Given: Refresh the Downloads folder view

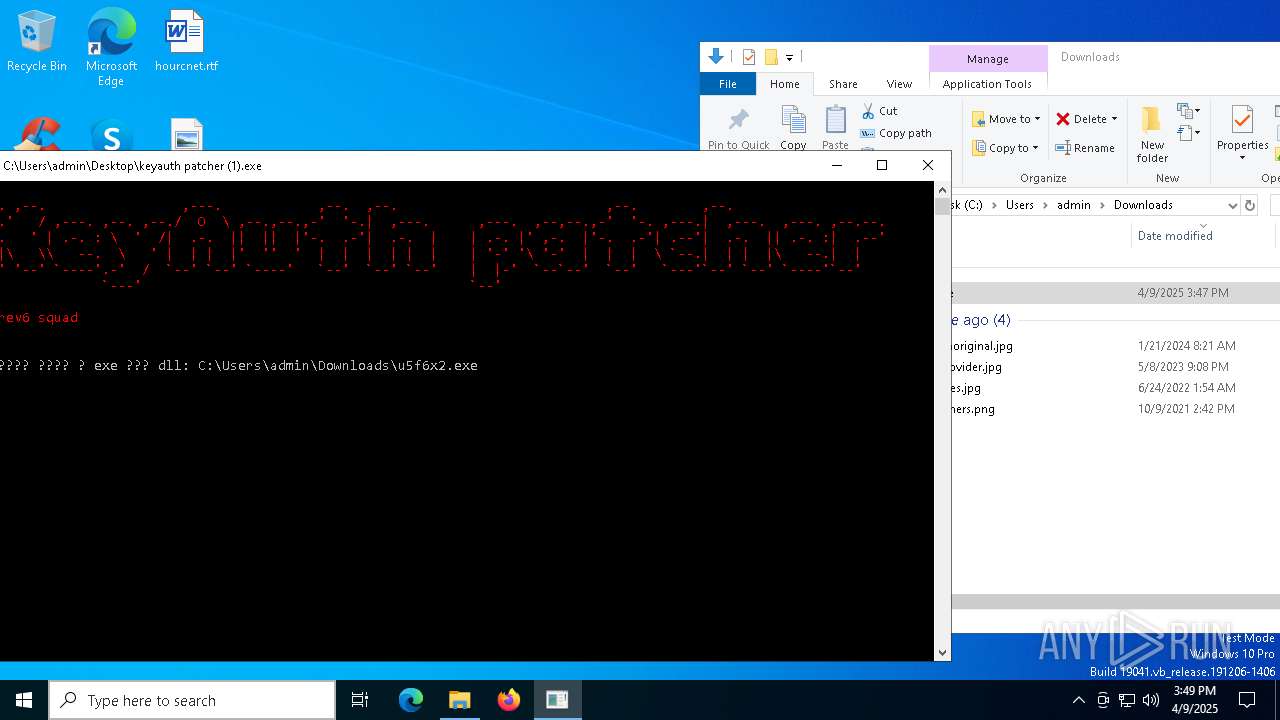Looking at the screenshot, I should pyautogui.click(x=1249, y=205).
